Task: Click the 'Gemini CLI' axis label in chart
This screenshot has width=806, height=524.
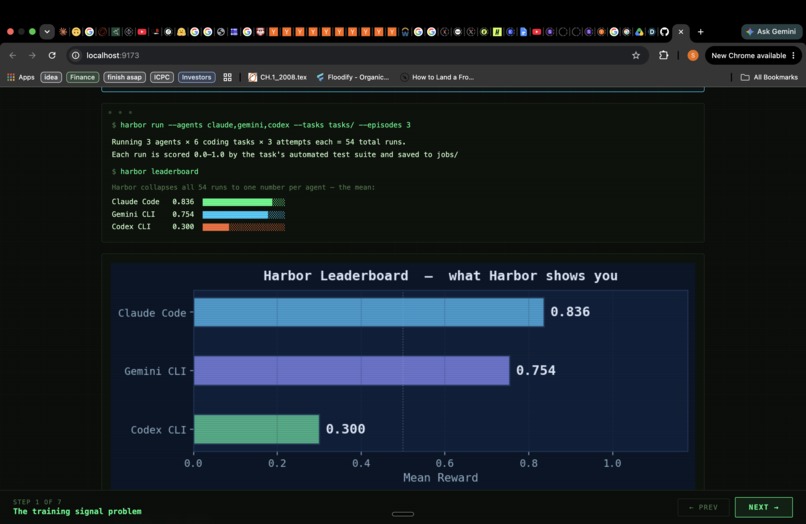Action: click(155, 371)
